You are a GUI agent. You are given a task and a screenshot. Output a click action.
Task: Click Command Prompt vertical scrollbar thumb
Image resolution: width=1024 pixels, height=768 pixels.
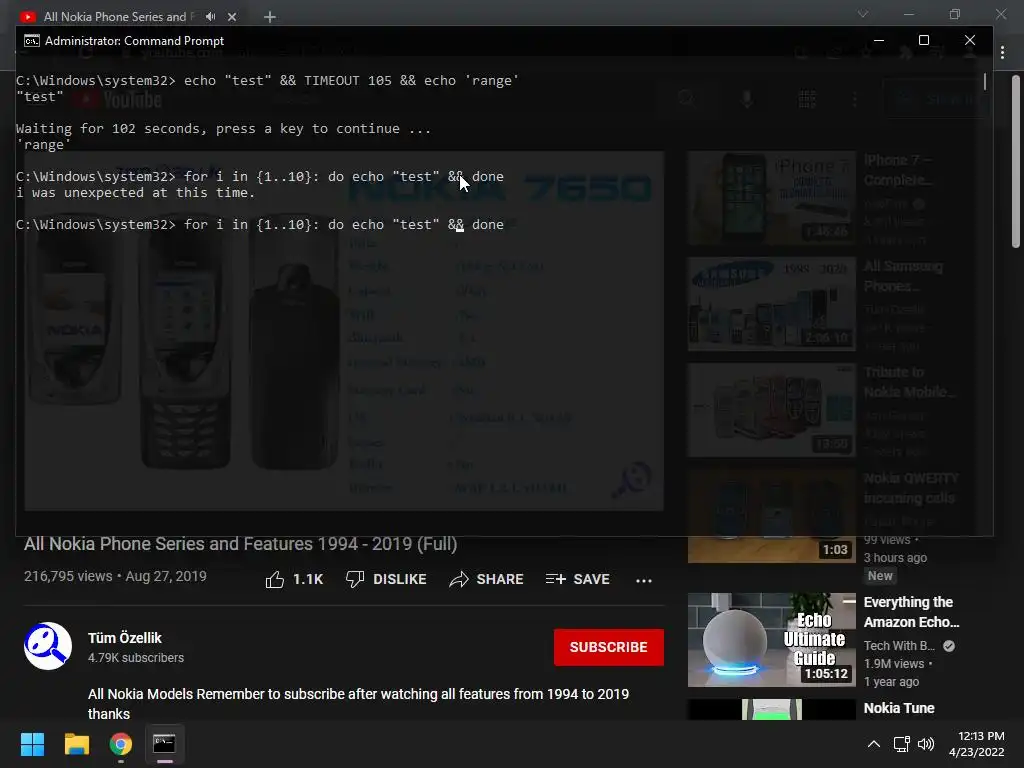985,82
